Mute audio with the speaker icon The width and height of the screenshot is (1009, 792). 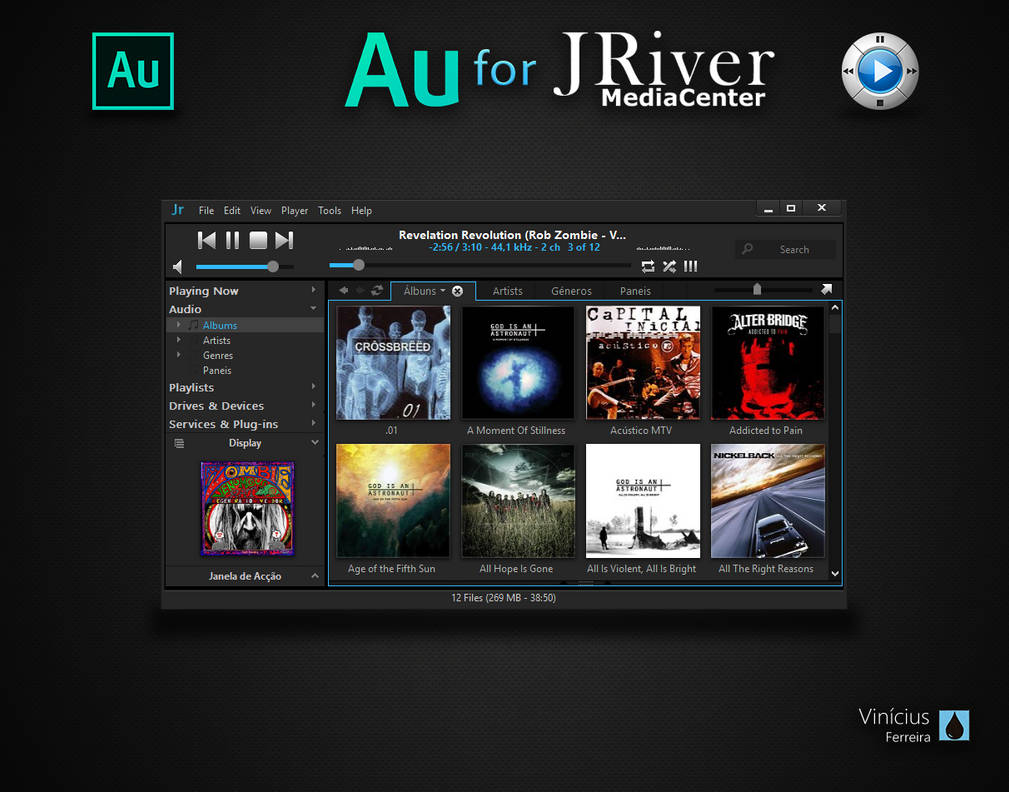pyautogui.click(x=178, y=266)
